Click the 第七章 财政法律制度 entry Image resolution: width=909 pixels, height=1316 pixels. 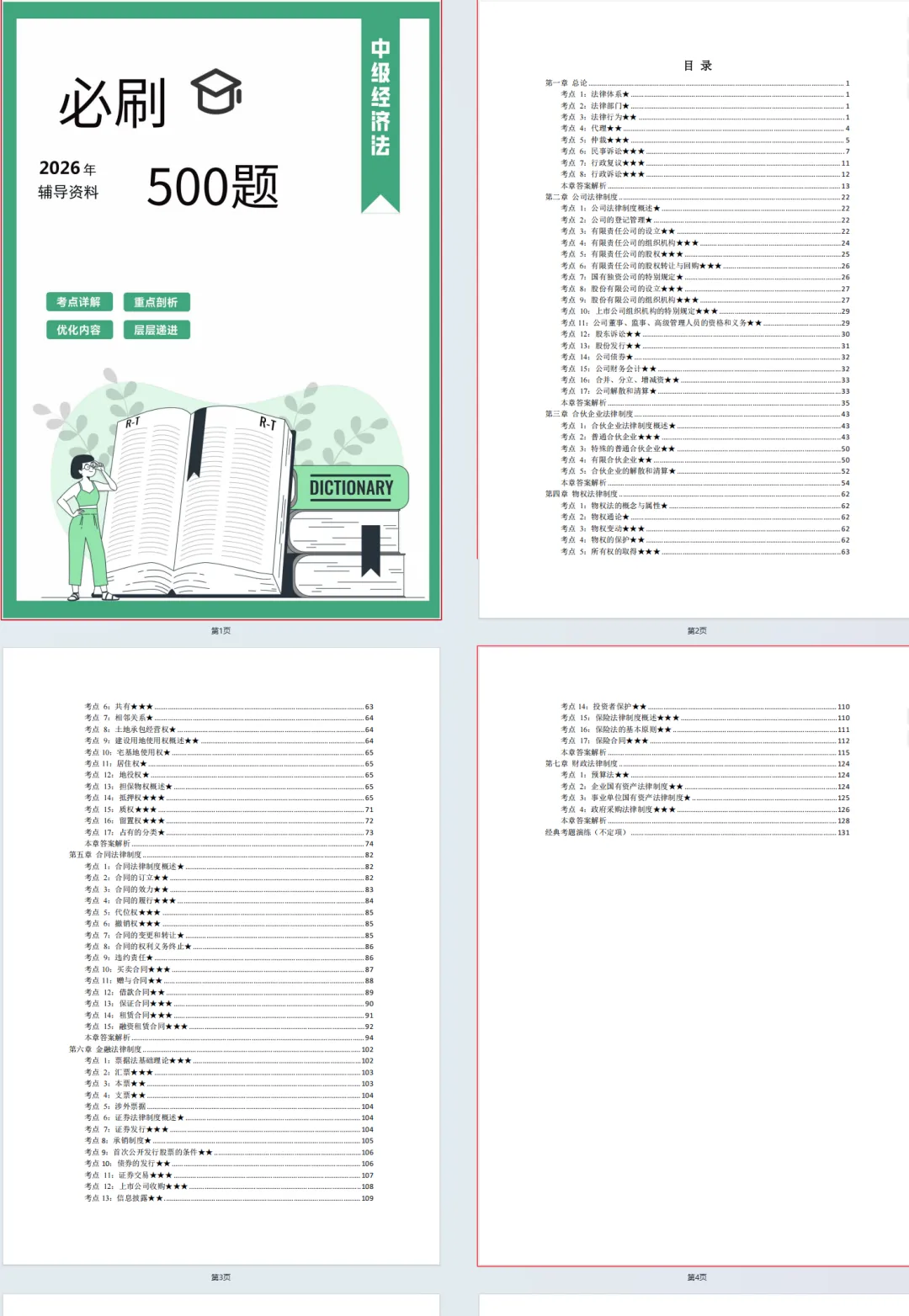point(697,764)
